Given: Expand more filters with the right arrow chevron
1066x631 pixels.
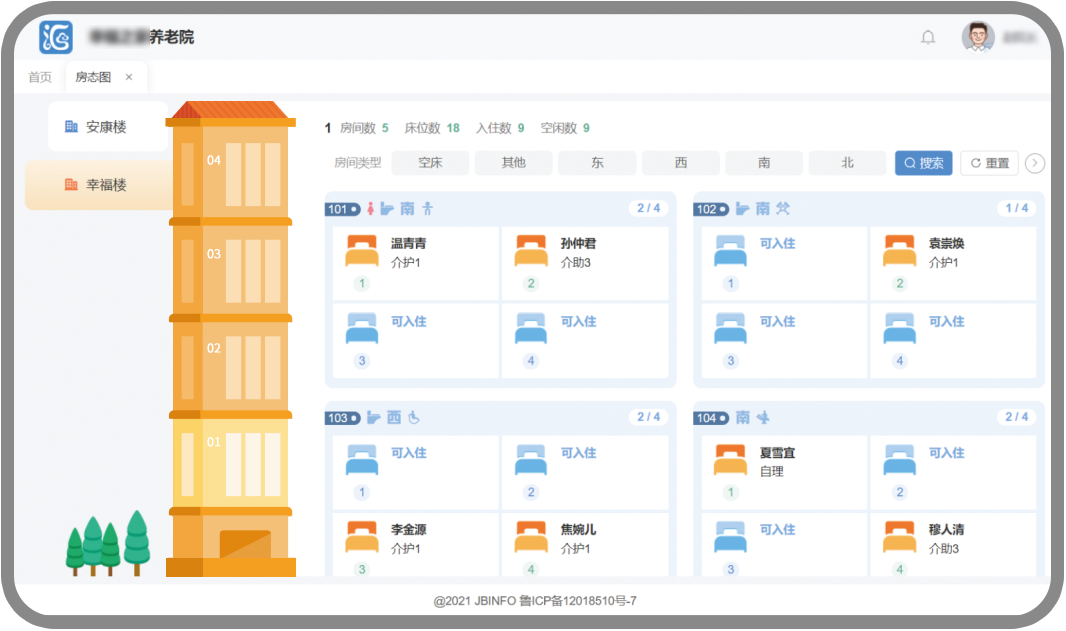Looking at the screenshot, I should click(x=1035, y=162).
